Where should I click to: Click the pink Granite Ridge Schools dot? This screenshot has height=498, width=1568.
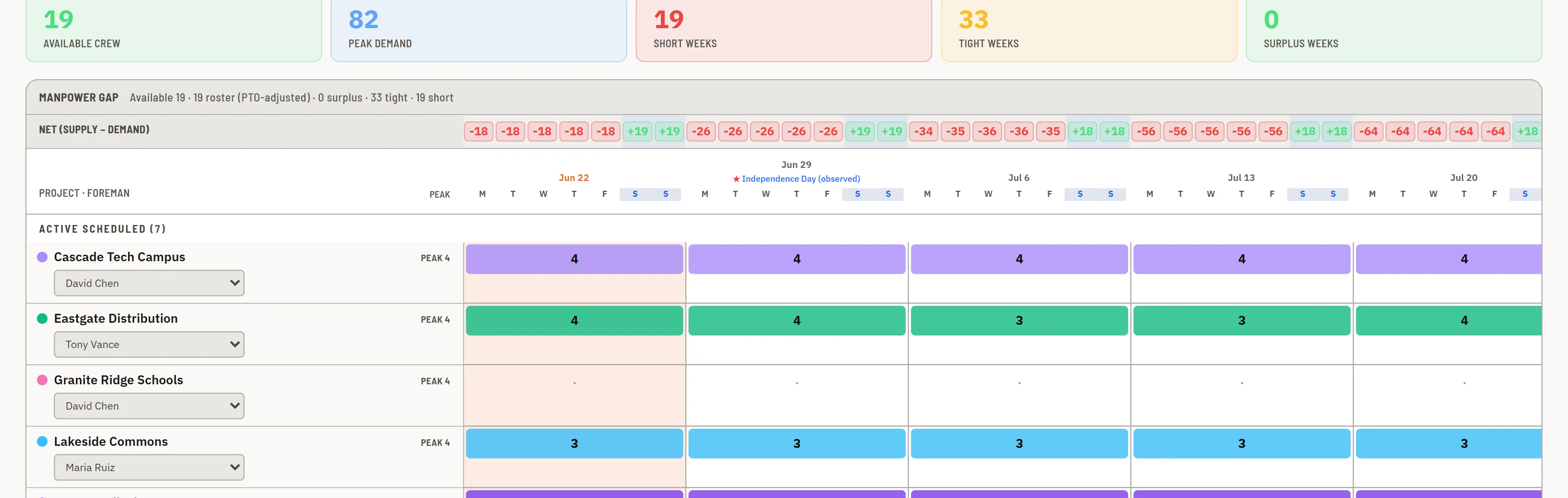pyautogui.click(x=42, y=380)
